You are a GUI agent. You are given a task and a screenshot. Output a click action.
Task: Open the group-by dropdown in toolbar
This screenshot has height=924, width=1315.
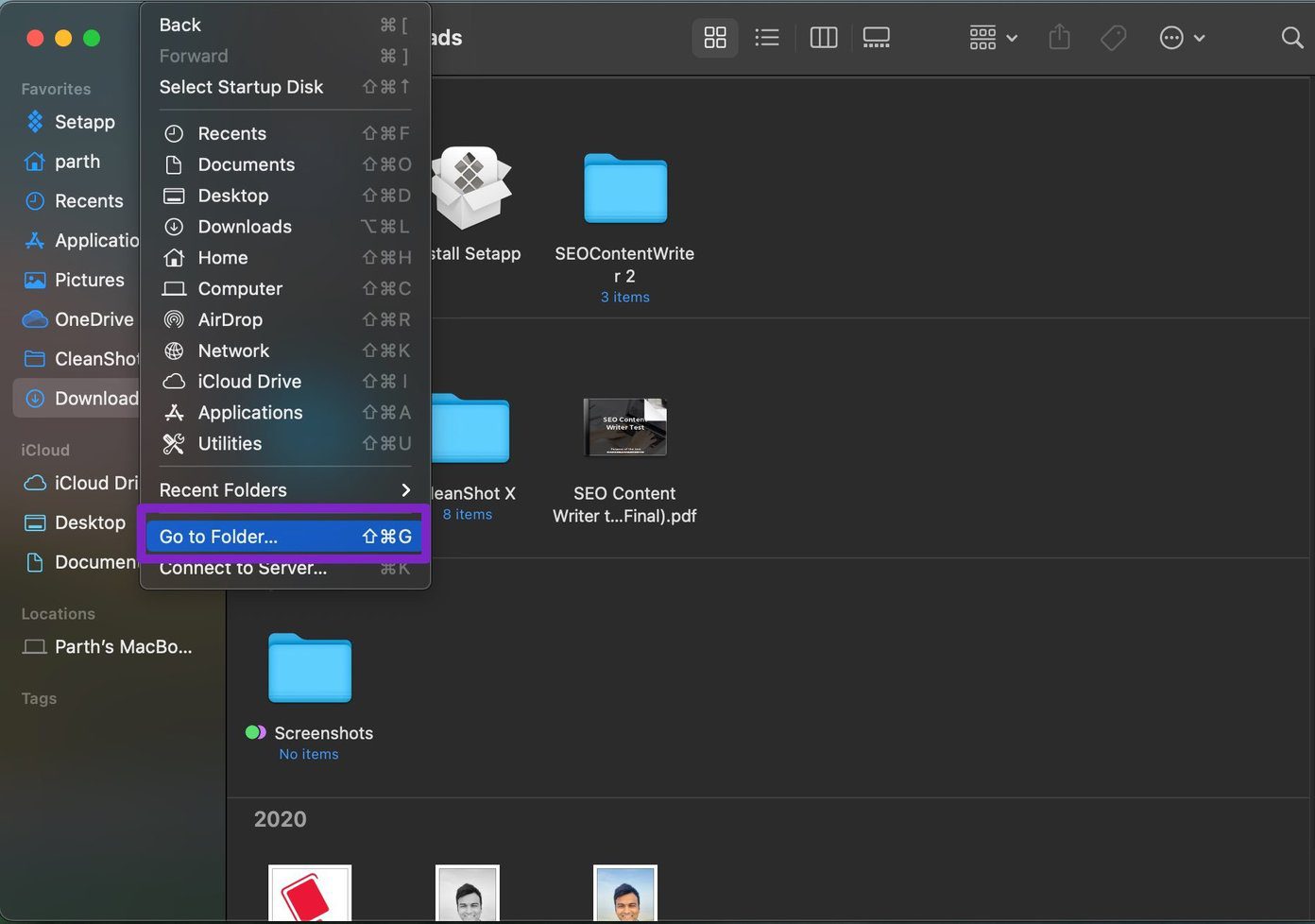pos(993,38)
